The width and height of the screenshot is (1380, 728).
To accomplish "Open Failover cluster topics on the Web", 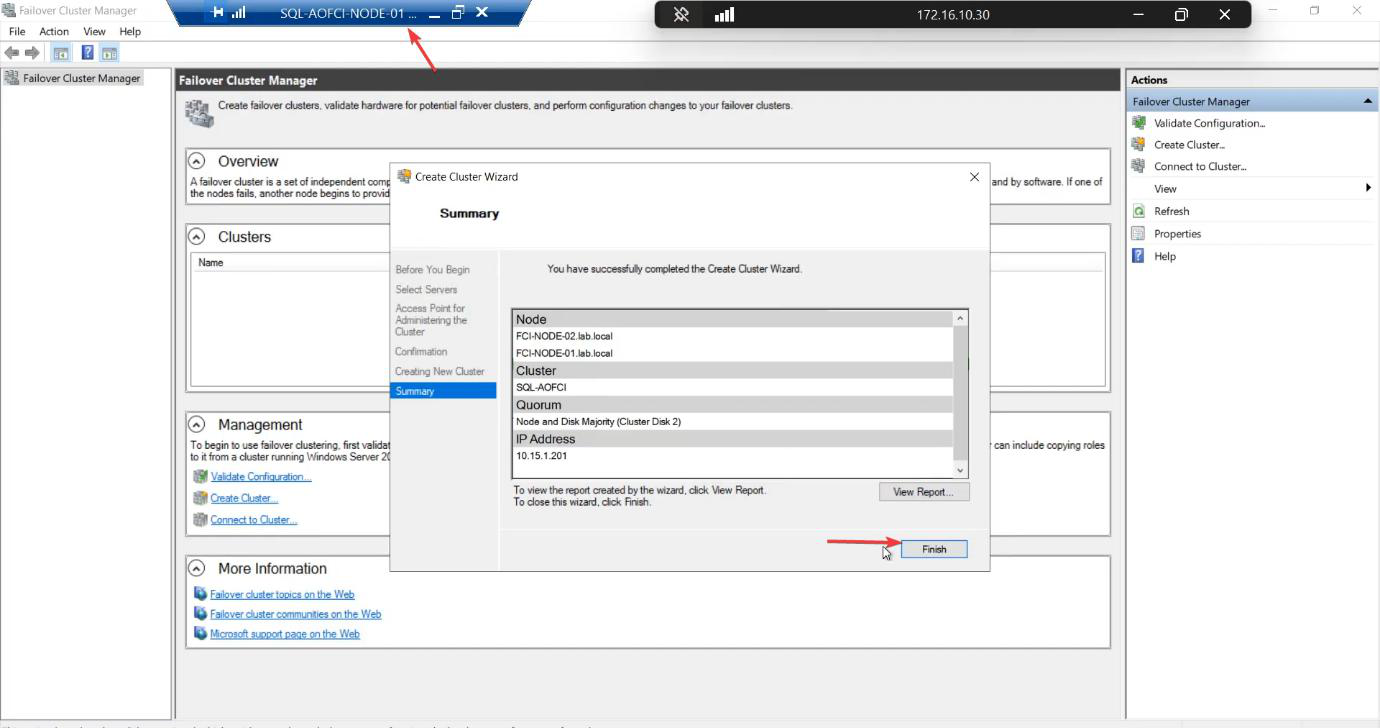I will [282, 594].
